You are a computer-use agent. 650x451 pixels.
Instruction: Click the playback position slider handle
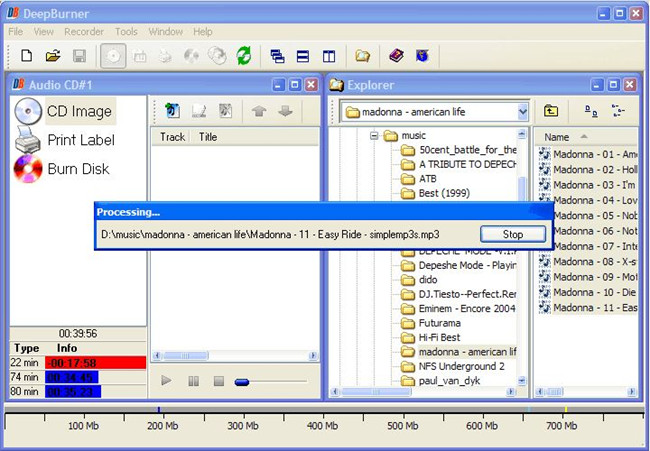(x=242, y=381)
